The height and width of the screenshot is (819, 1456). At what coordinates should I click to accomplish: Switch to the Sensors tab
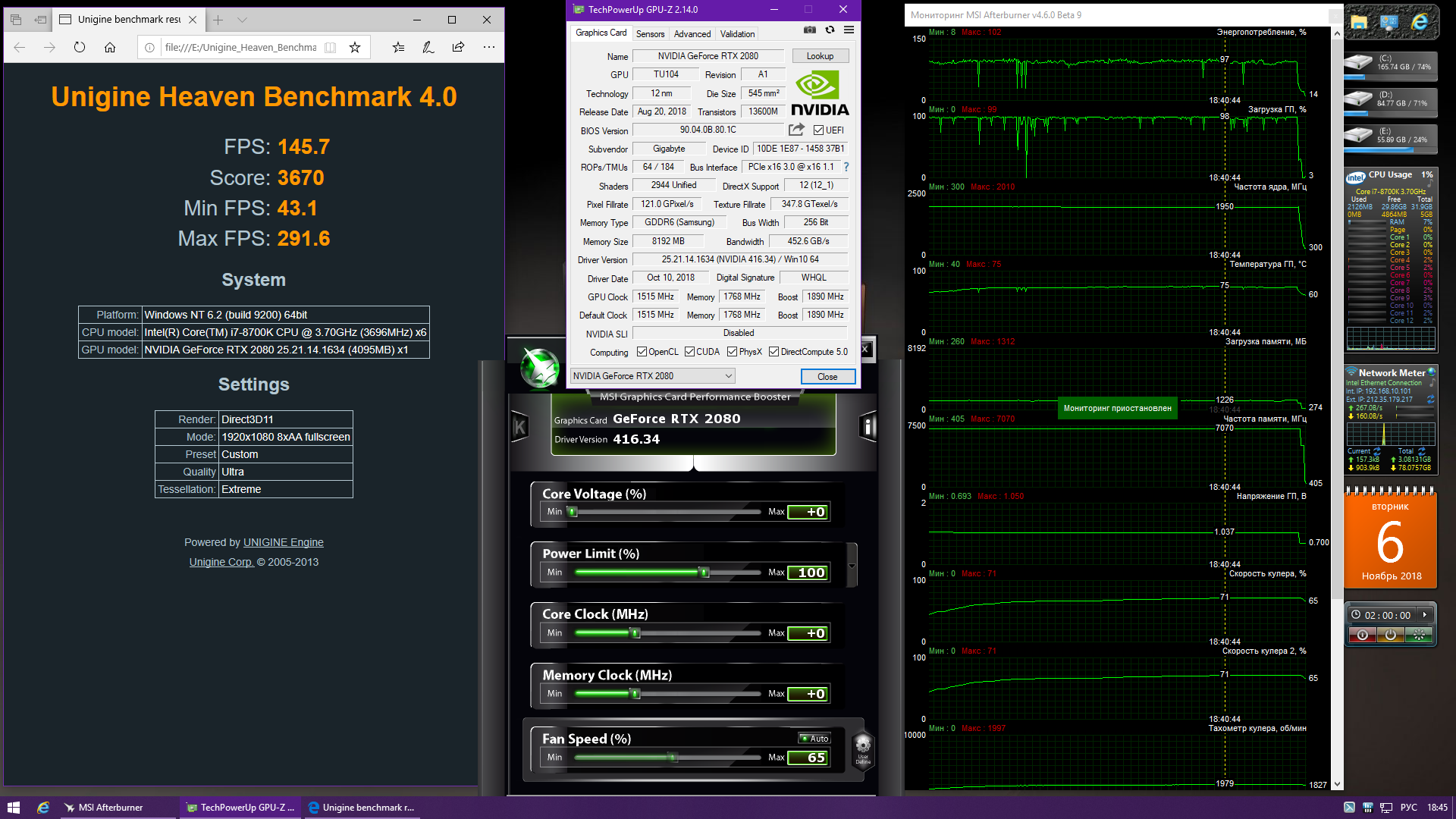coord(650,34)
